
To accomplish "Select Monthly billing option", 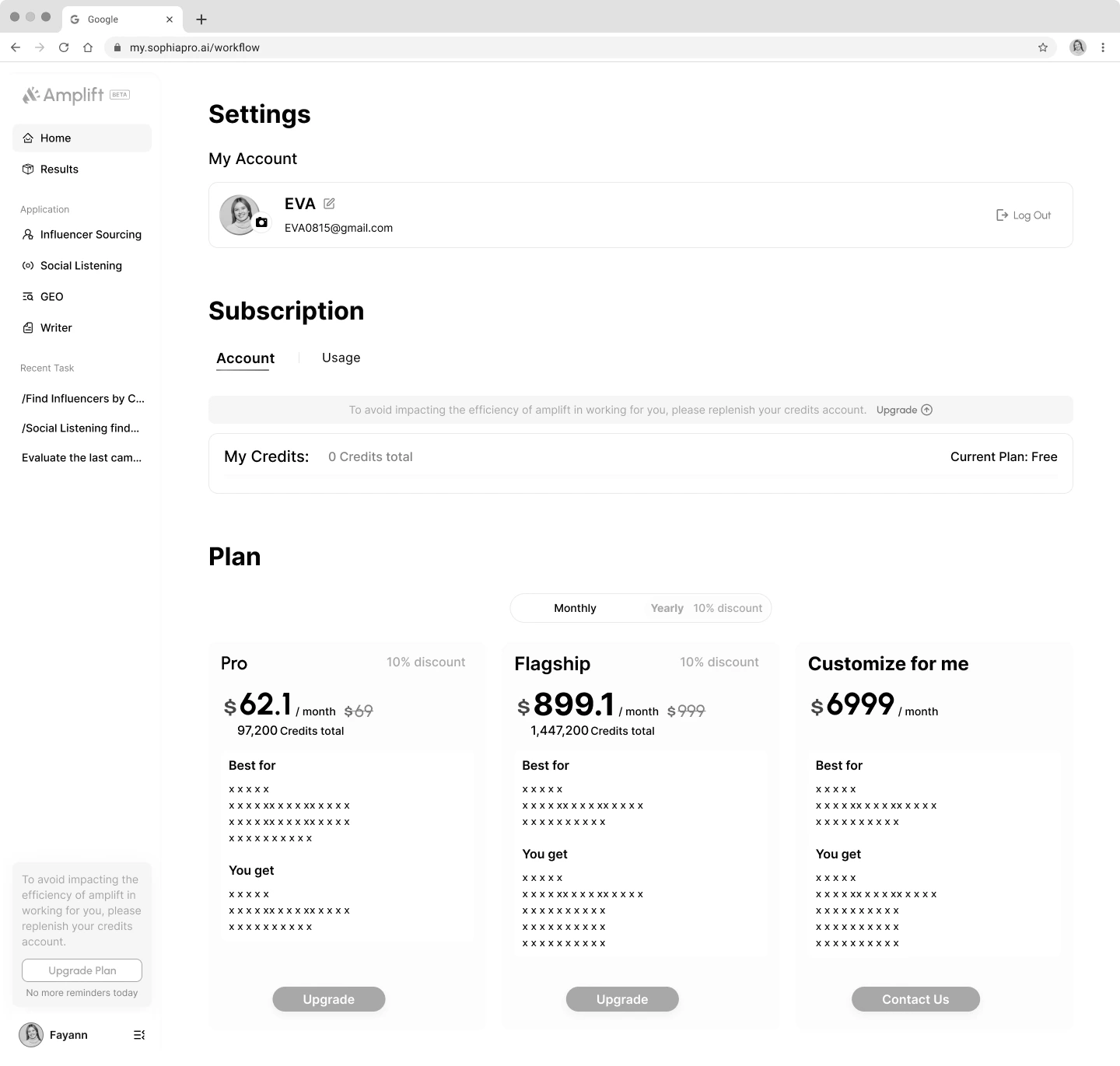I will click(x=575, y=608).
